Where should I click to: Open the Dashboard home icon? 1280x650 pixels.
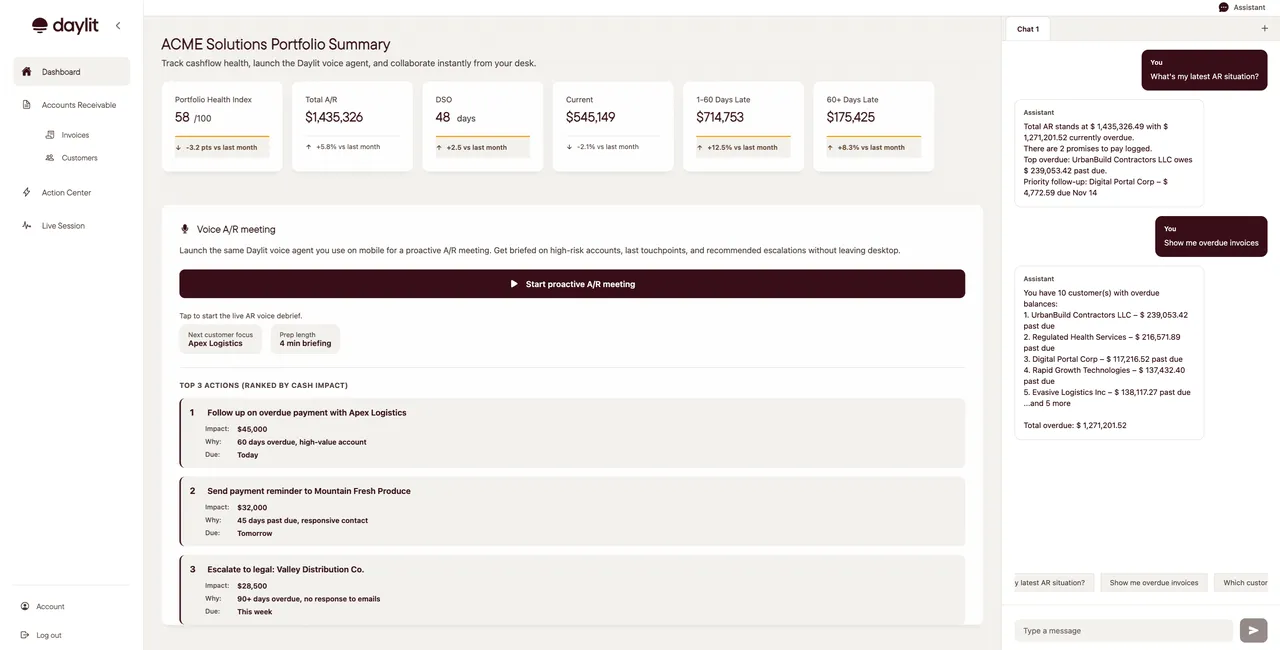(26, 72)
